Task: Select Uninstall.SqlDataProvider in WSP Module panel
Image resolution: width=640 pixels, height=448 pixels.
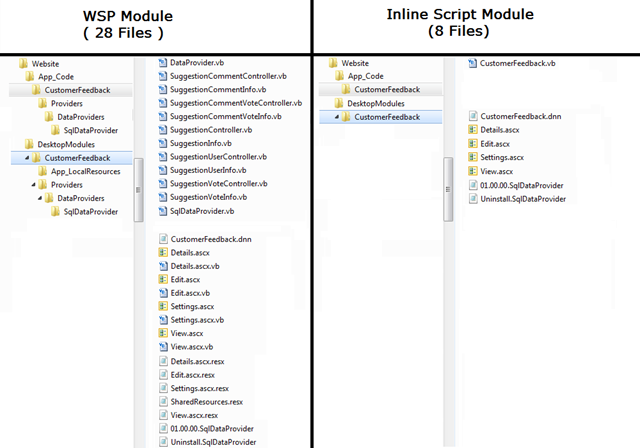Action: (x=213, y=442)
